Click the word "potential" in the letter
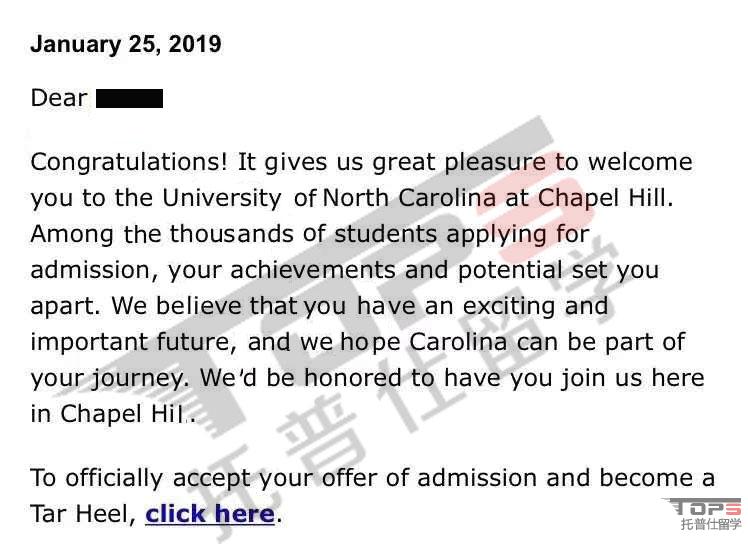This screenshot has width=748, height=544. click(510, 271)
